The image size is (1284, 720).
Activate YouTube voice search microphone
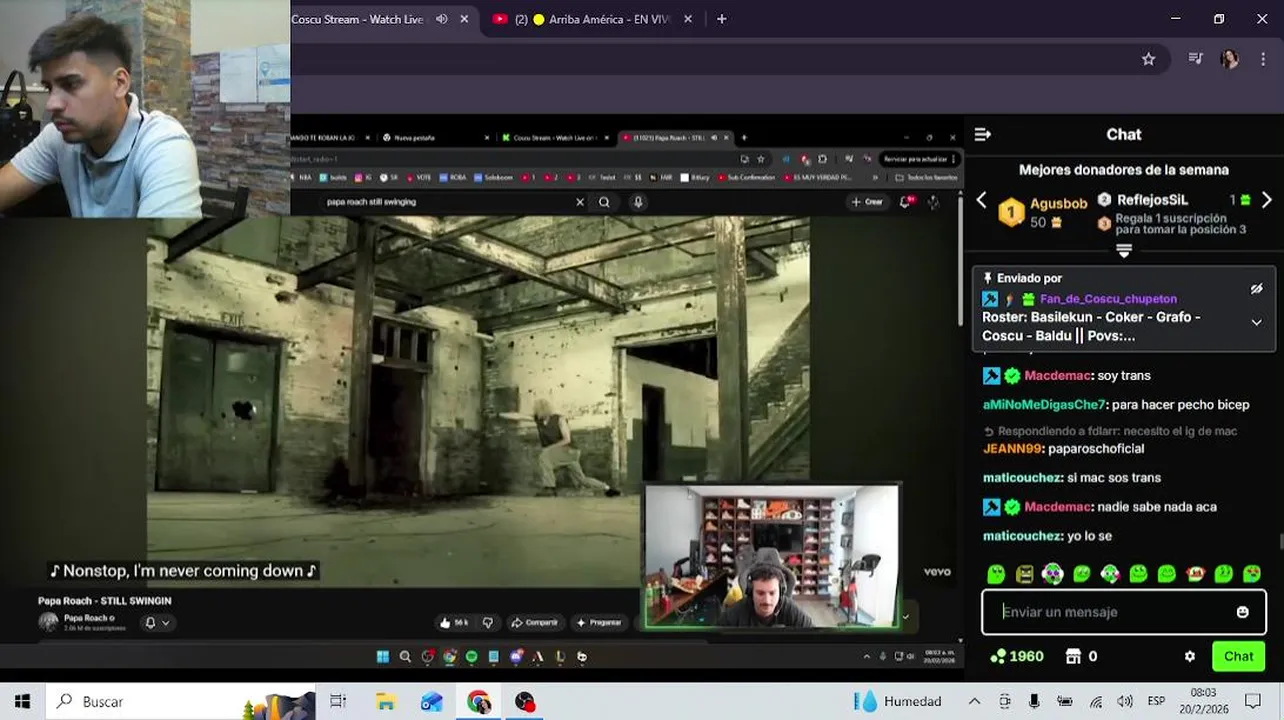tap(638, 202)
